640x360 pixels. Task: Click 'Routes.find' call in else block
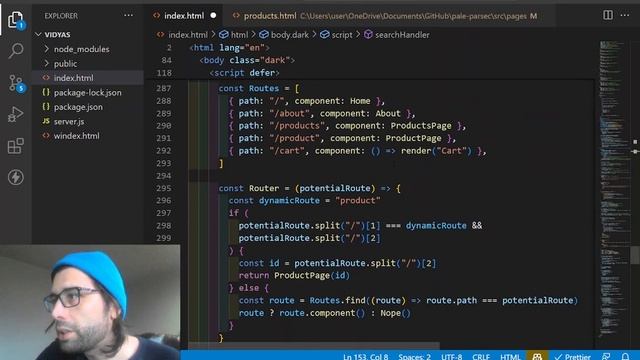[337, 300]
